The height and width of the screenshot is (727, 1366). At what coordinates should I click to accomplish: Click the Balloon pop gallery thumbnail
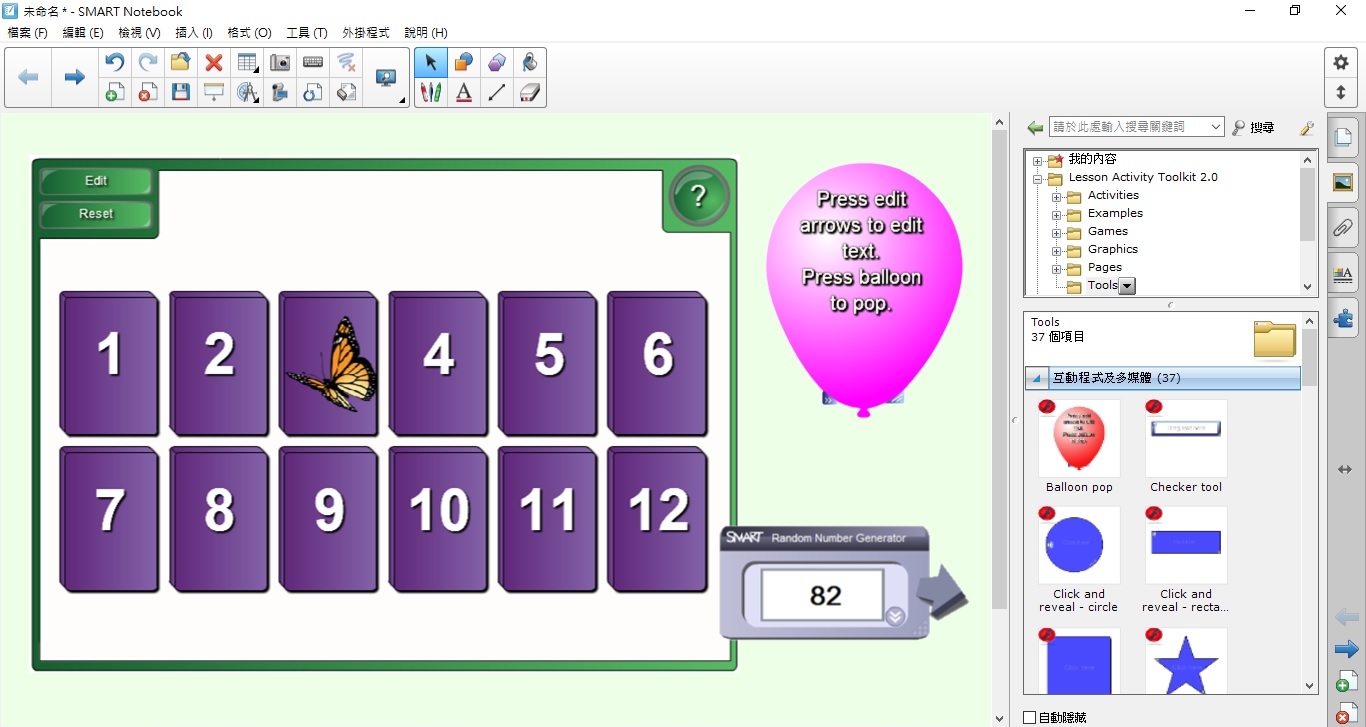click(x=1079, y=439)
